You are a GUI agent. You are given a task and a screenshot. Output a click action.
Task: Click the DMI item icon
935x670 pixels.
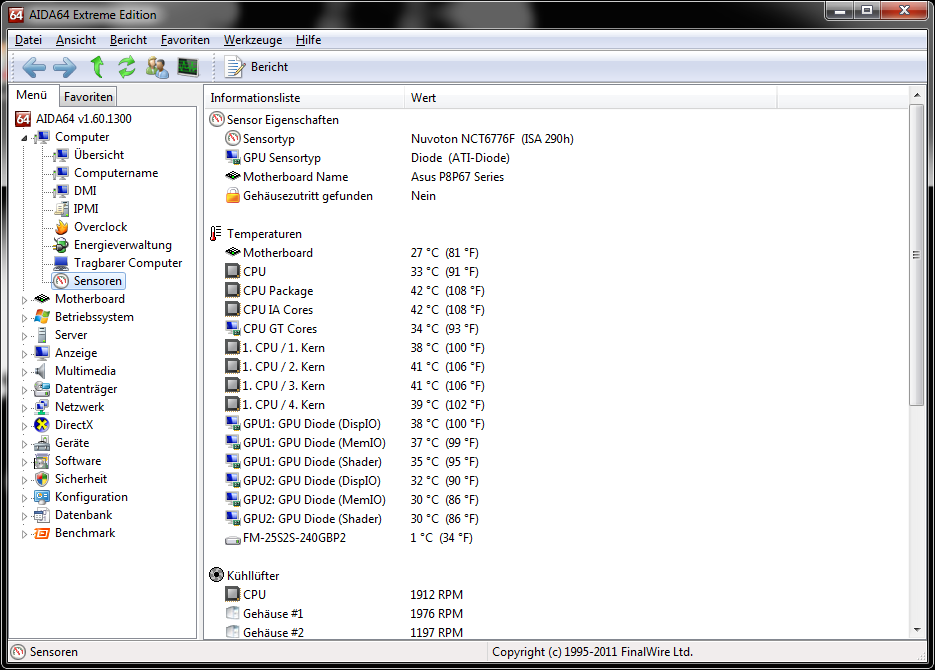pos(61,191)
